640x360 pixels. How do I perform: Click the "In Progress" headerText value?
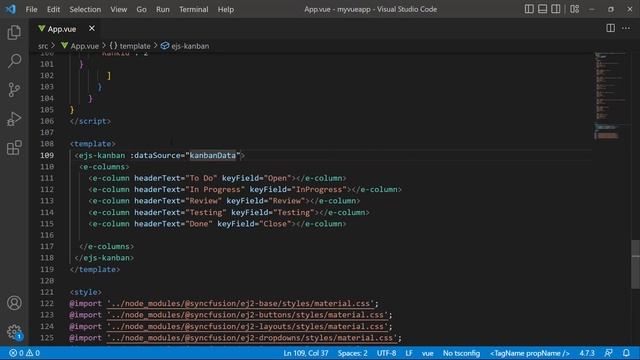pyautogui.click(x=215, y=189)
